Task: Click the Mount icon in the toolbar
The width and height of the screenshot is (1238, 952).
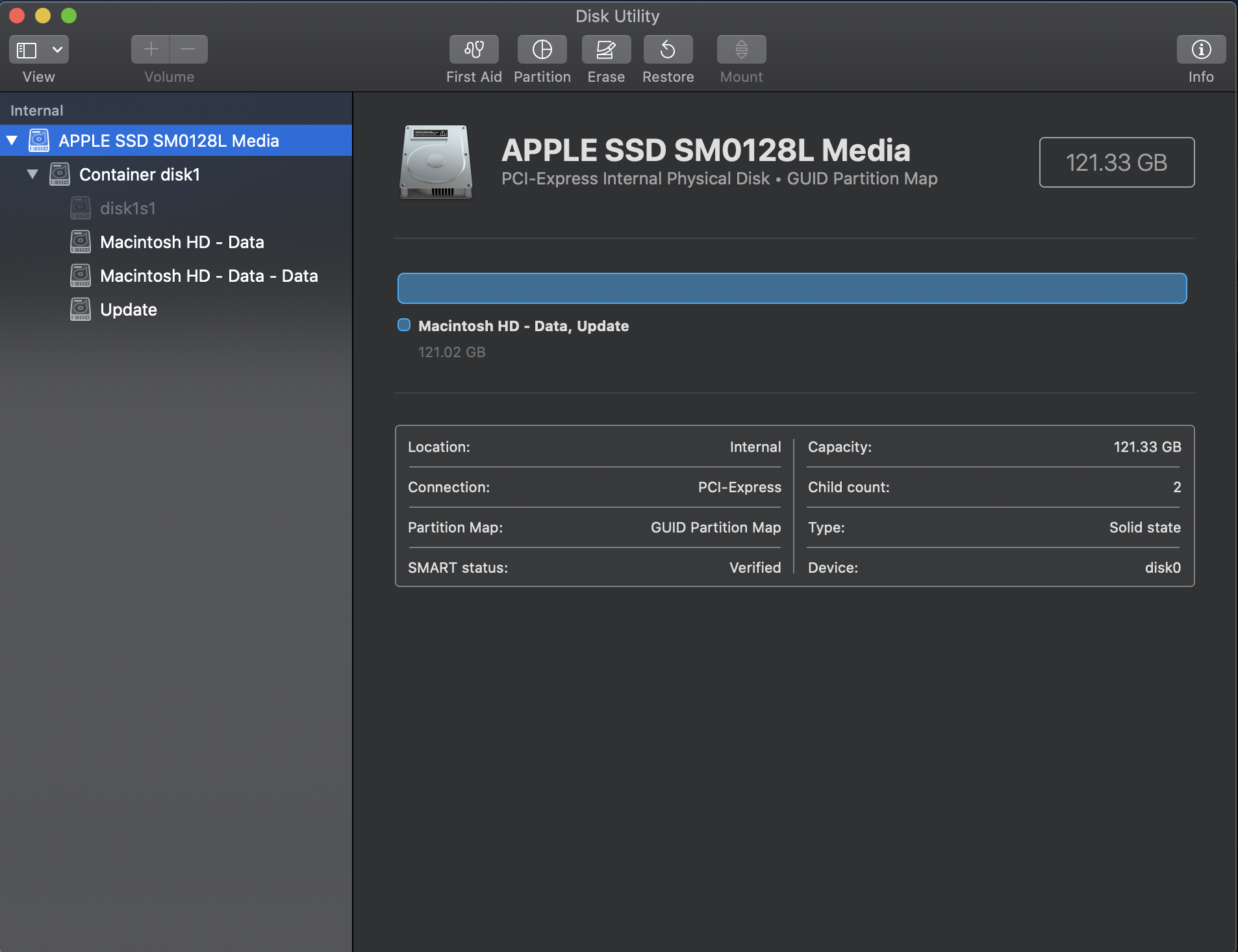Action: point(740,49)
